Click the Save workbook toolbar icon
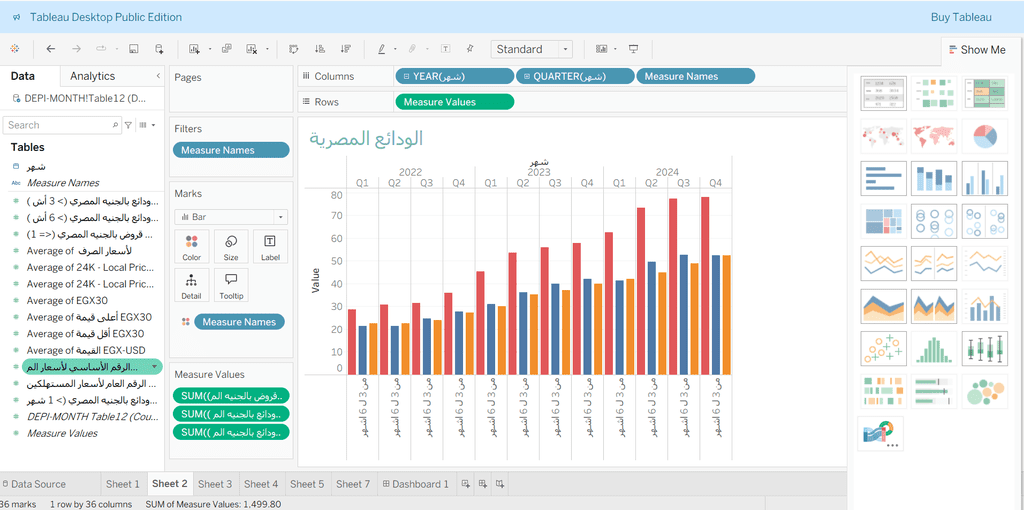1024x510 pixels. pos(133,49)
